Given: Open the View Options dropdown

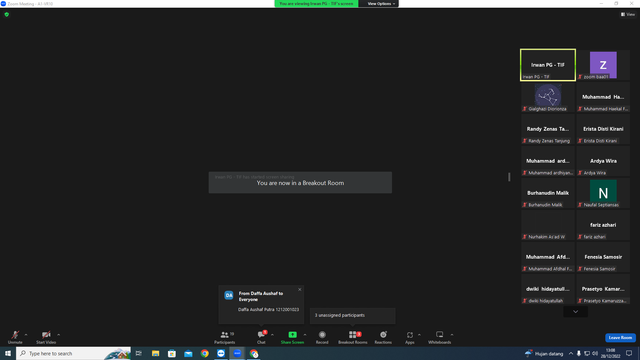Looking at the screenshot, I should [x=381, y=4].
